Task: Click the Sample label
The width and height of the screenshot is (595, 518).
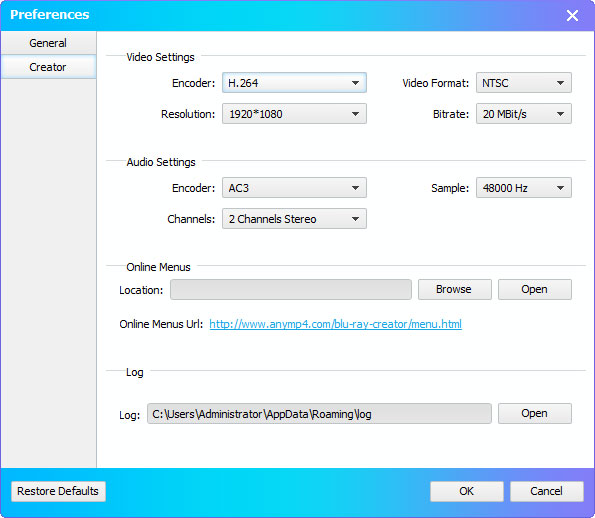Action: (x=450, y=188)
